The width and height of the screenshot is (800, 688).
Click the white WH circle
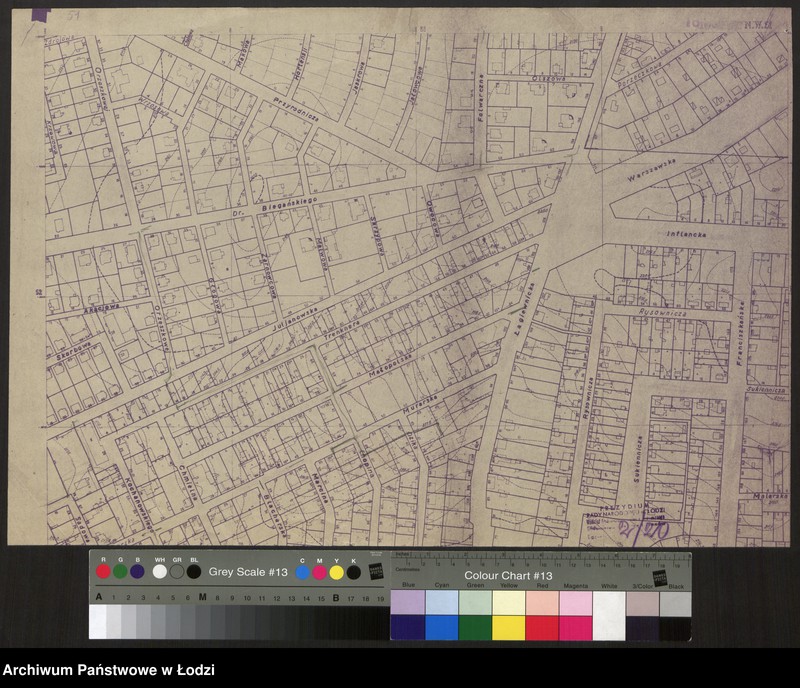(160, 572)
